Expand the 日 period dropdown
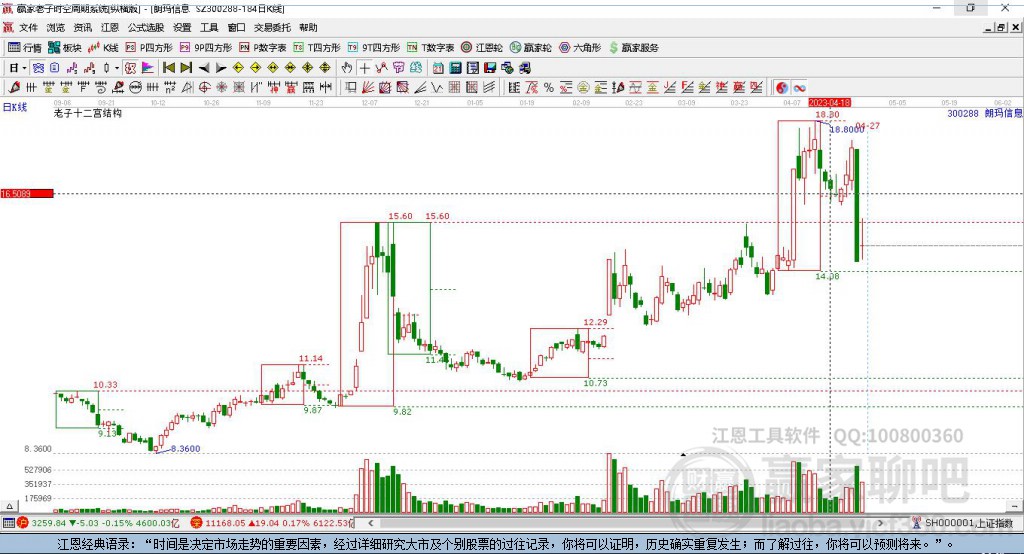 point(24,68)
